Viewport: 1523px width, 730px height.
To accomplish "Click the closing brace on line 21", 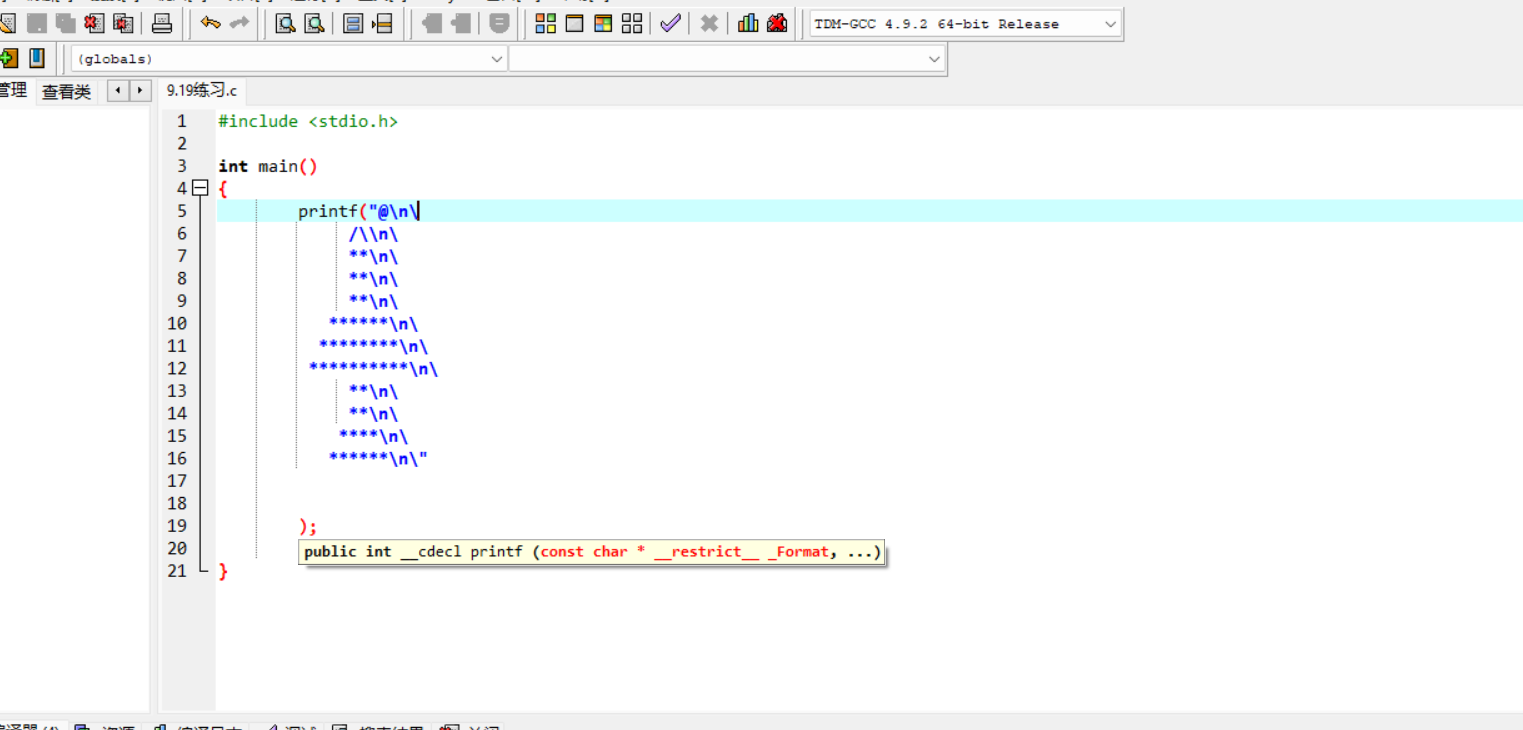I will (223, 571).
